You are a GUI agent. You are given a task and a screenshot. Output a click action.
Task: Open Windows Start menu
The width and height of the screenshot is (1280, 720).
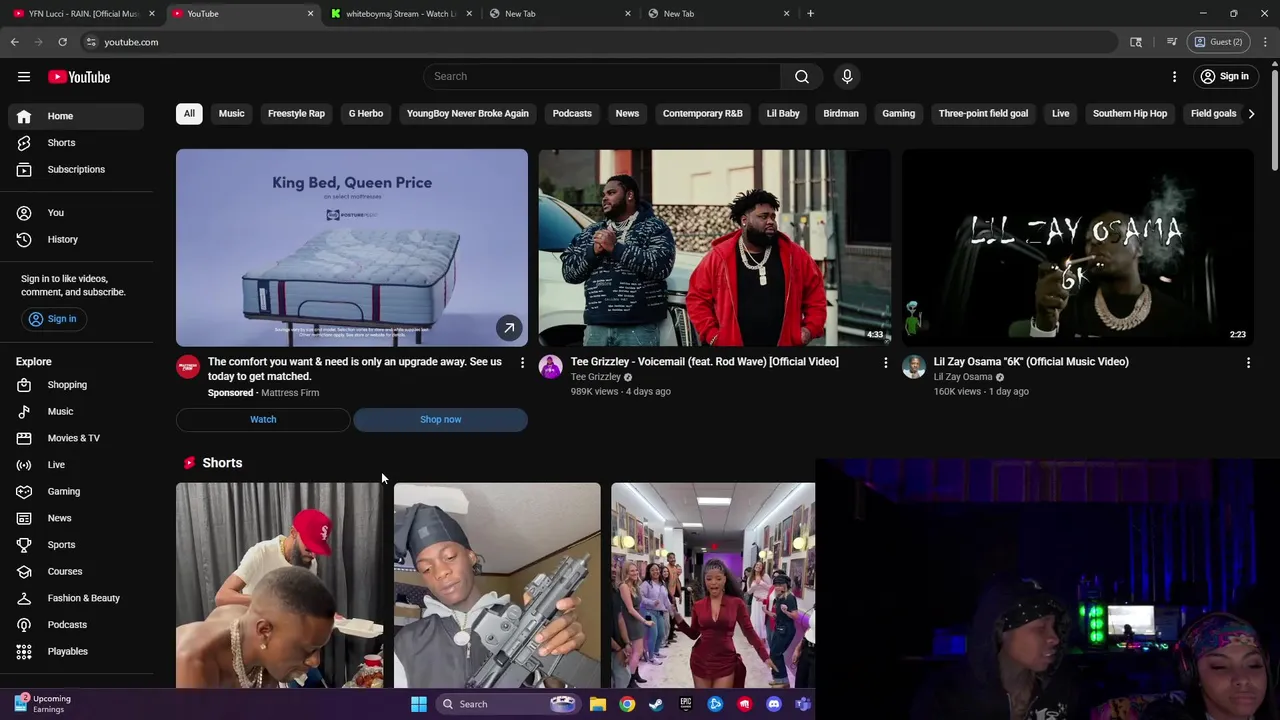pos(419,704)
